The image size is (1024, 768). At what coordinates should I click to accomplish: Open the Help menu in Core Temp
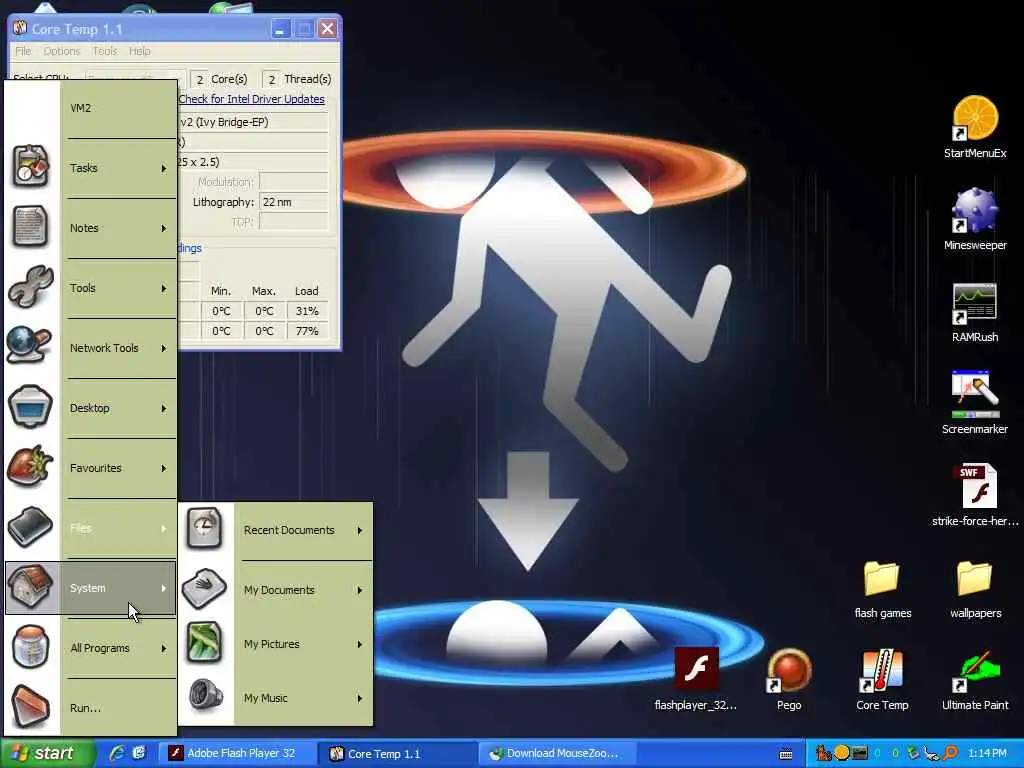coord(139,51)
